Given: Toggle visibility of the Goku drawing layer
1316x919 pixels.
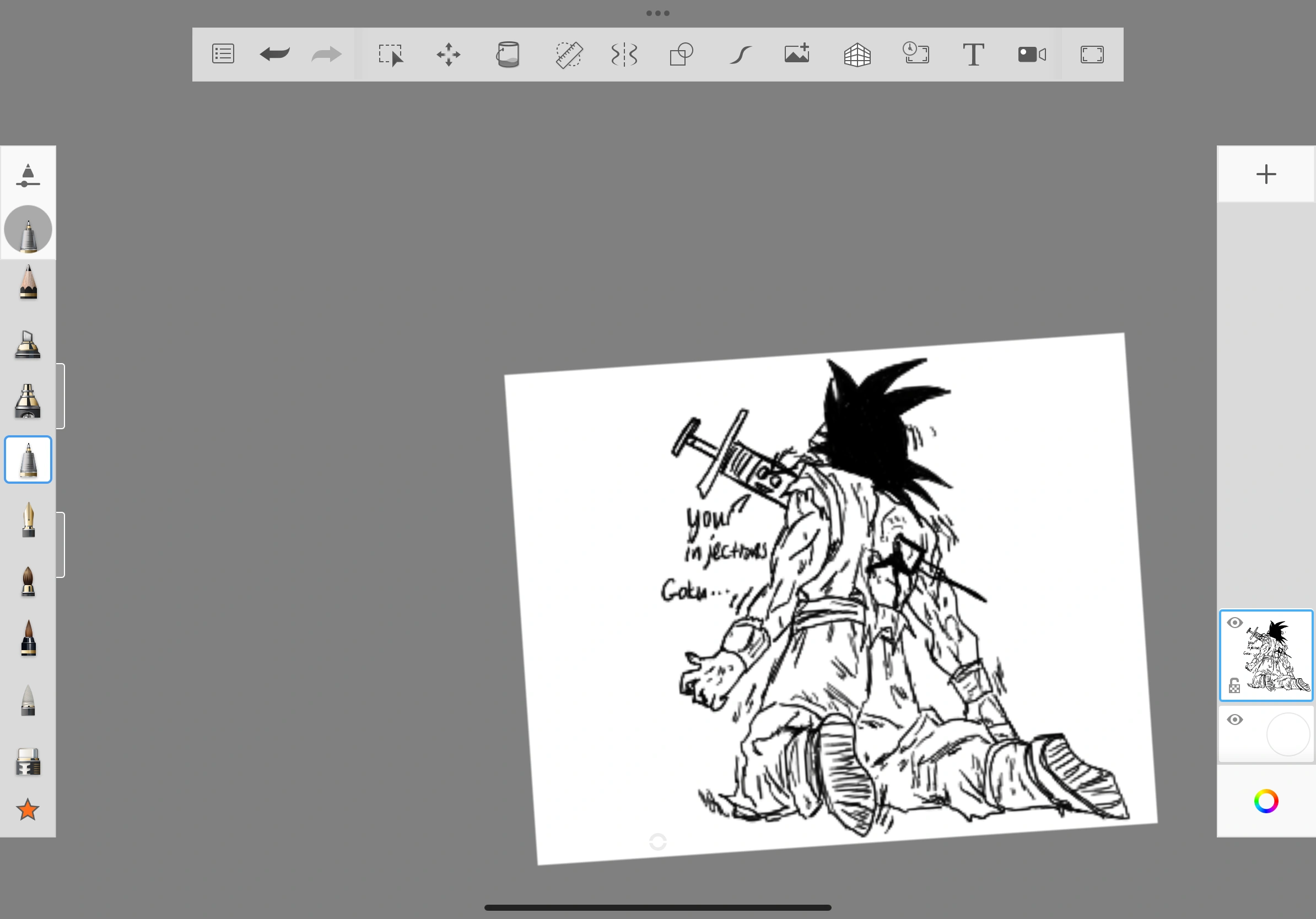Looking at the screenshot, I should (1234, 622).
